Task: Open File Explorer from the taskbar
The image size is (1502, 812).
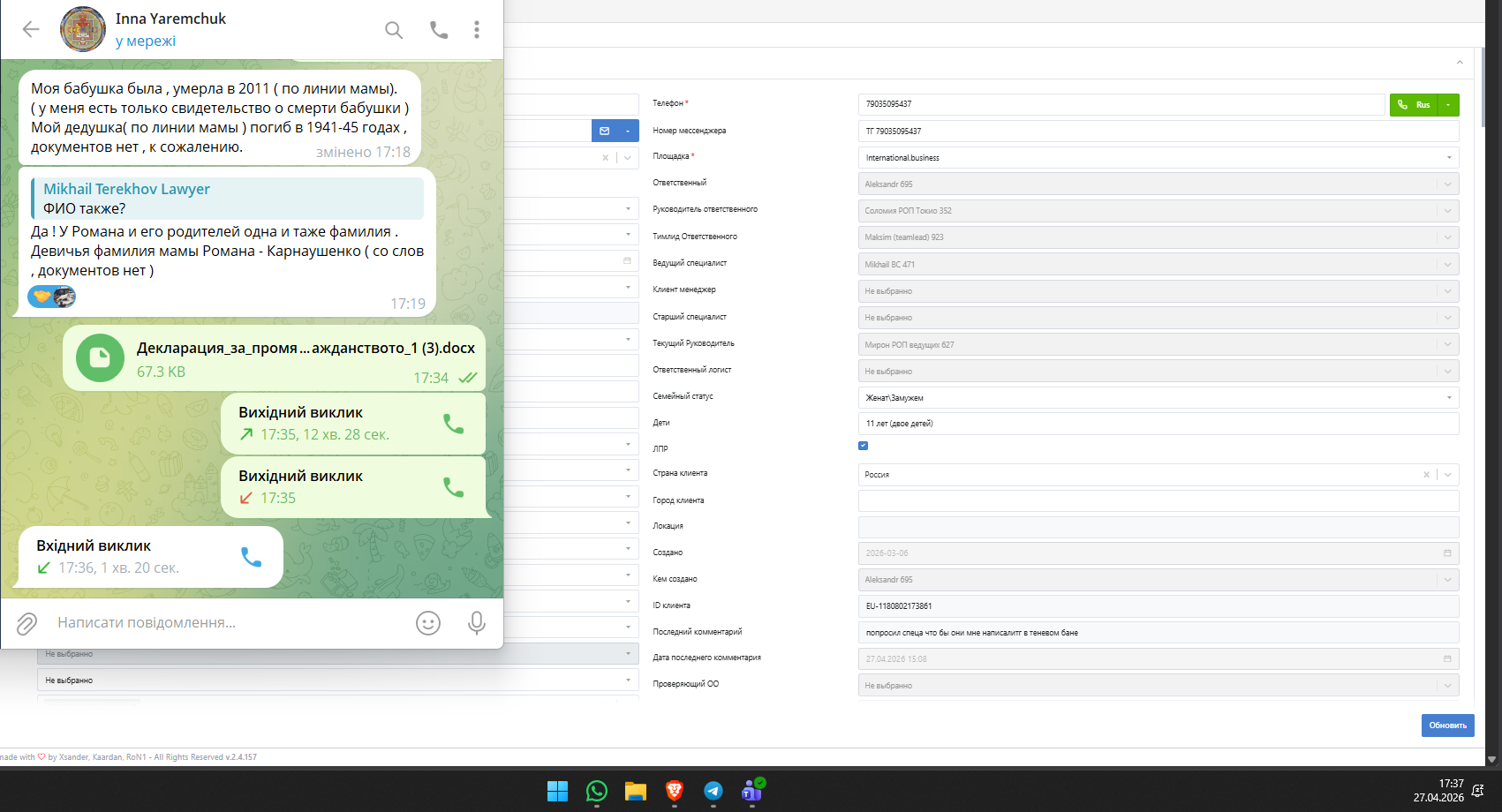Action: 636,791
